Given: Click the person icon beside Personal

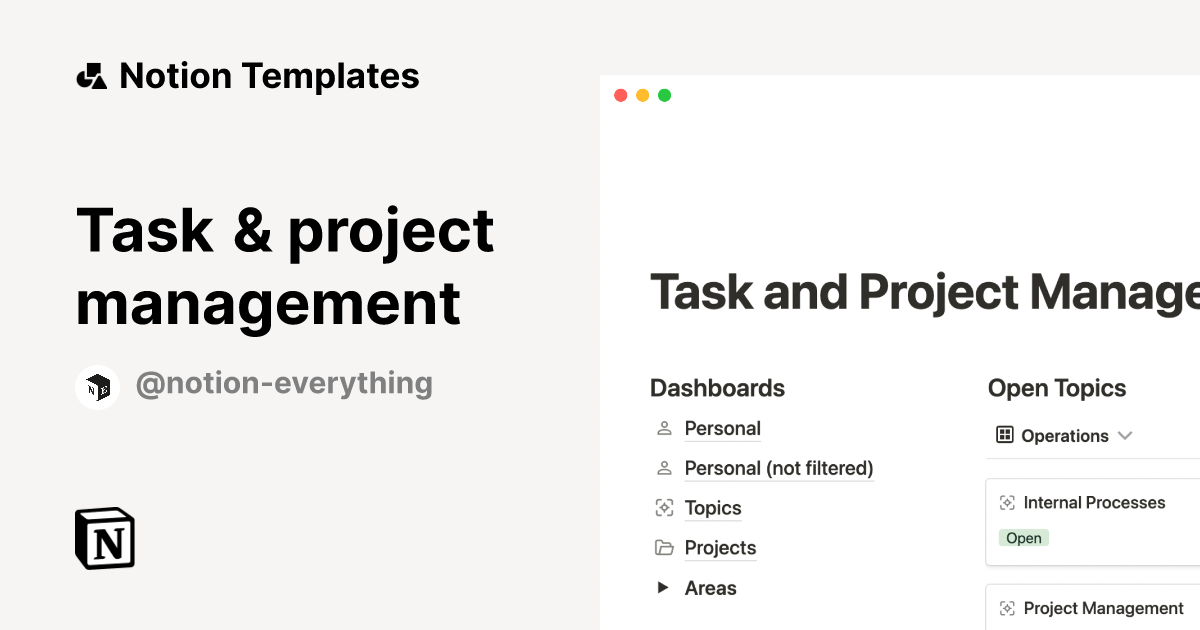Looking at the screenshot, I should point(664,428).
